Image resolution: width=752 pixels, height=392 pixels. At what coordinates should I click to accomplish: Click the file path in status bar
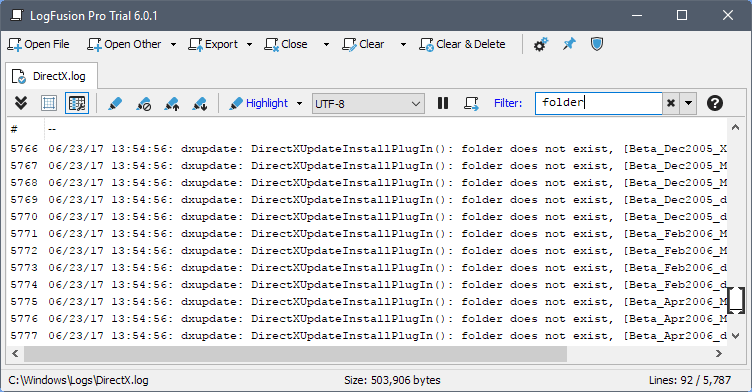pyautogui.click(x=78, y=380)
